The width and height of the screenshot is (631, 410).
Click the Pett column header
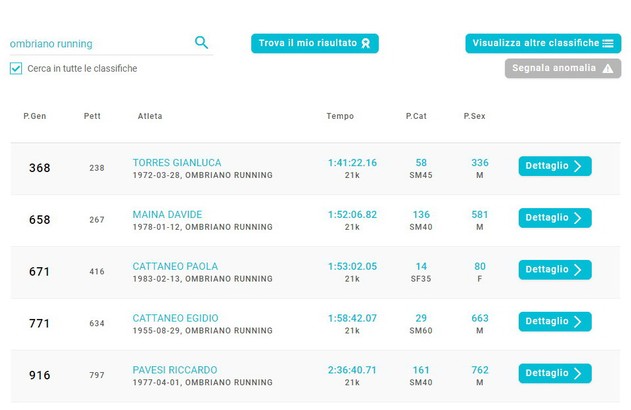(x=92, y=116)
